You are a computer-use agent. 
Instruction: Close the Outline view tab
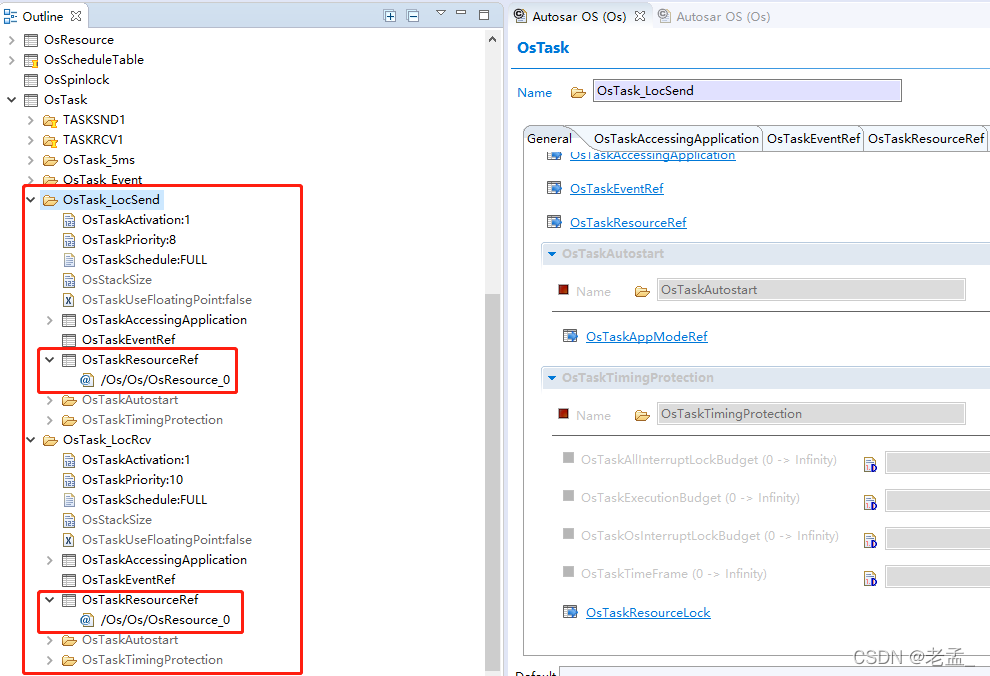coord(76,16)
